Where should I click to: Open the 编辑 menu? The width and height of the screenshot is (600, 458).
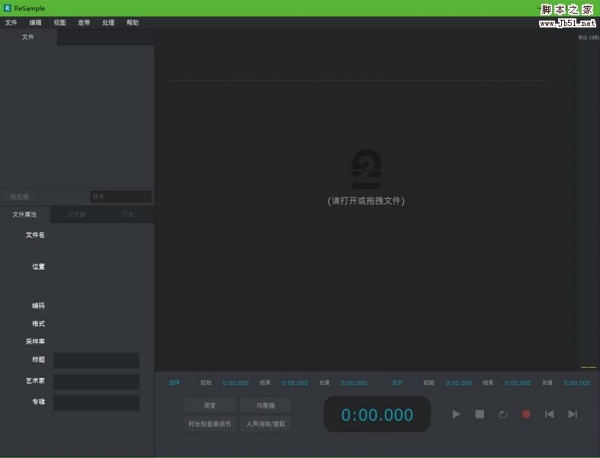[35, 23]
